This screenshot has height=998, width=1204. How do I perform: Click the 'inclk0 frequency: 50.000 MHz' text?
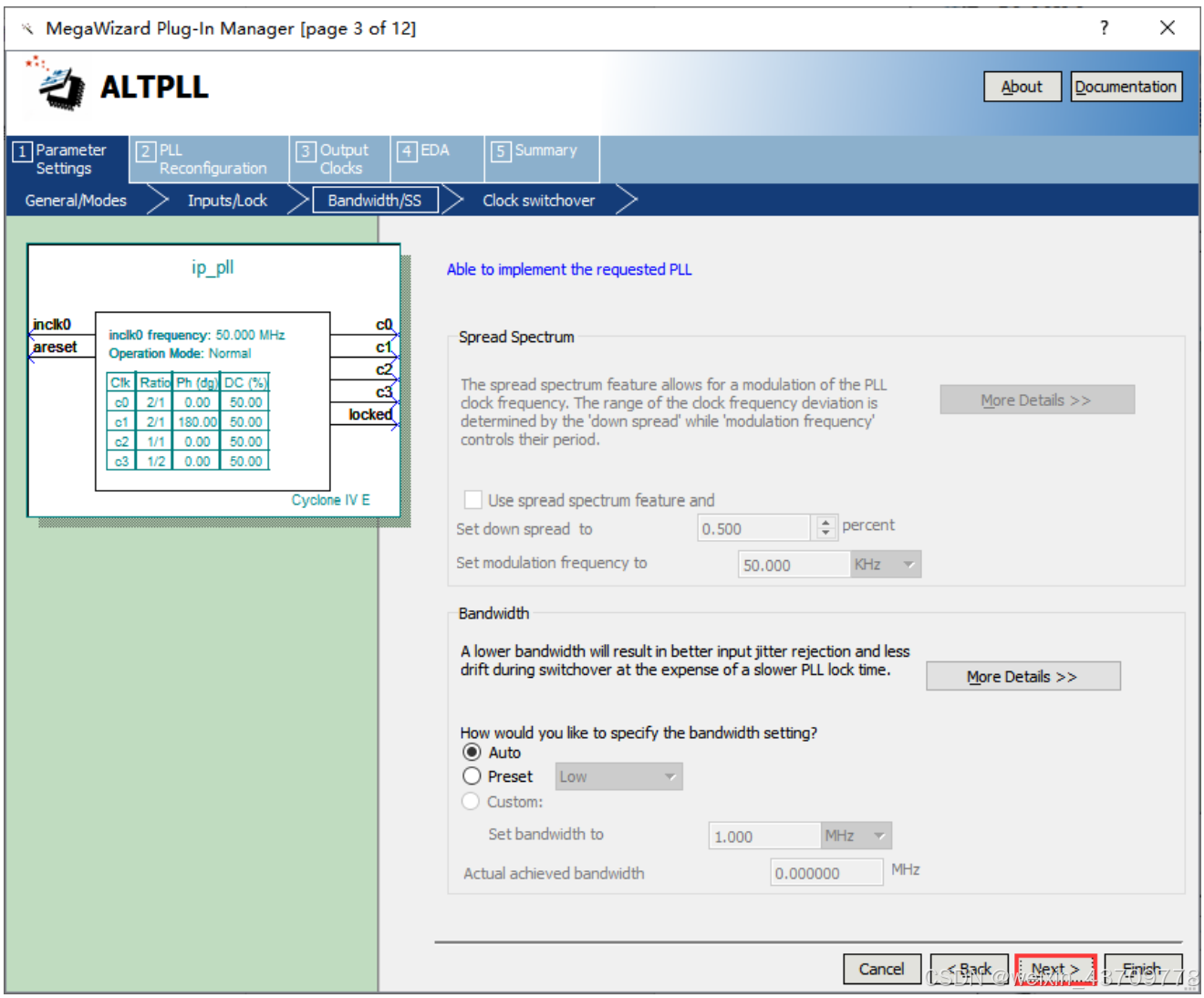tap(197, 335)
